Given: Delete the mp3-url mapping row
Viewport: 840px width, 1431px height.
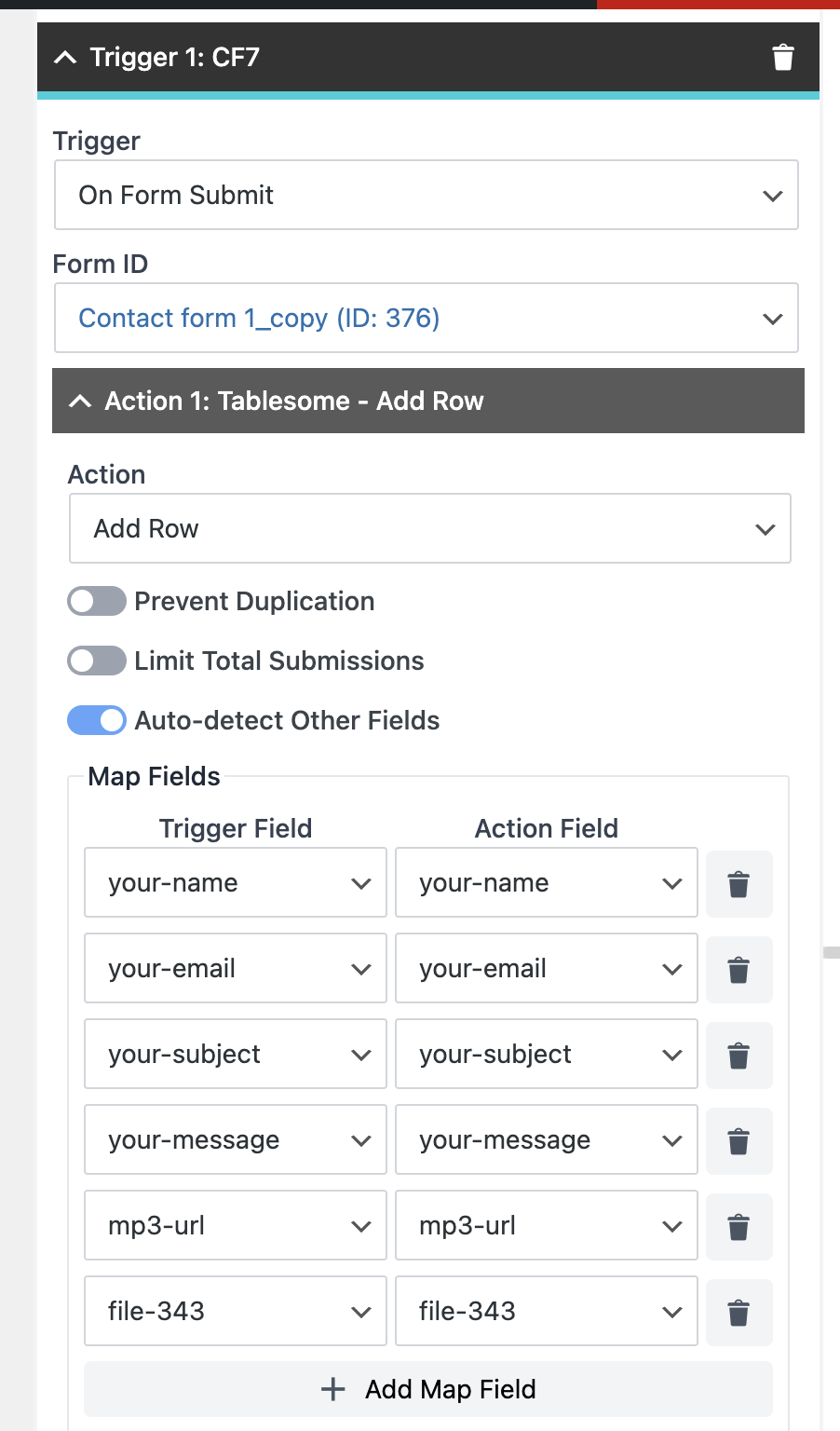Looking at the screenshot, I should 738,1227.
